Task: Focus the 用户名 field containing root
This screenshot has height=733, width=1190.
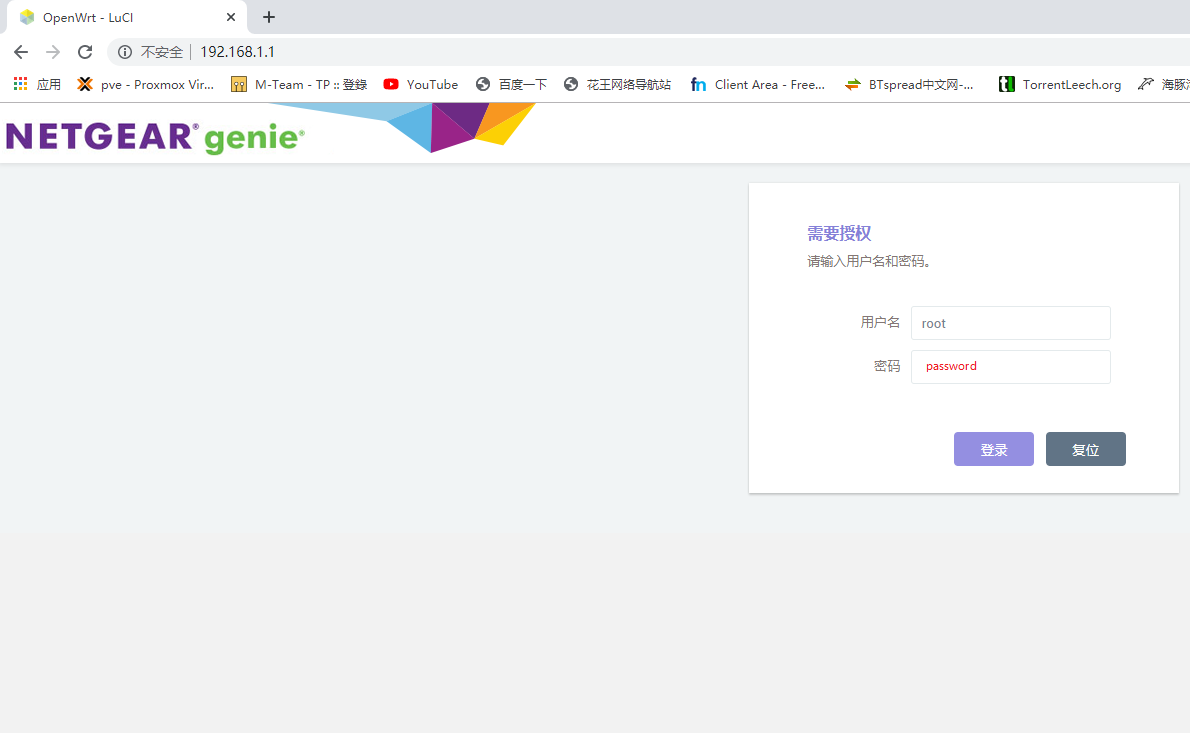Action: (x=1010, y=323)
